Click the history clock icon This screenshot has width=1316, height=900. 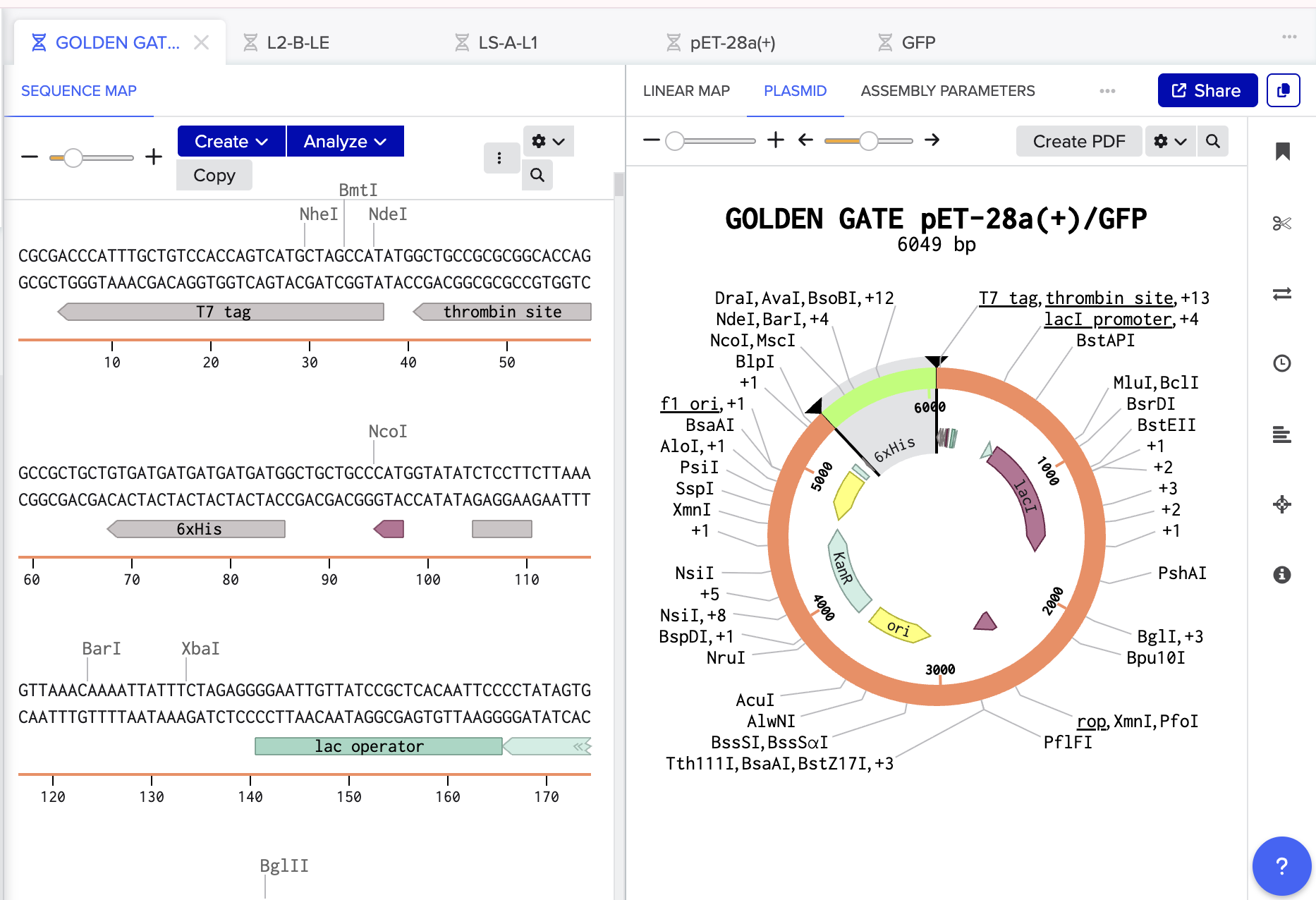point(1282,363)
